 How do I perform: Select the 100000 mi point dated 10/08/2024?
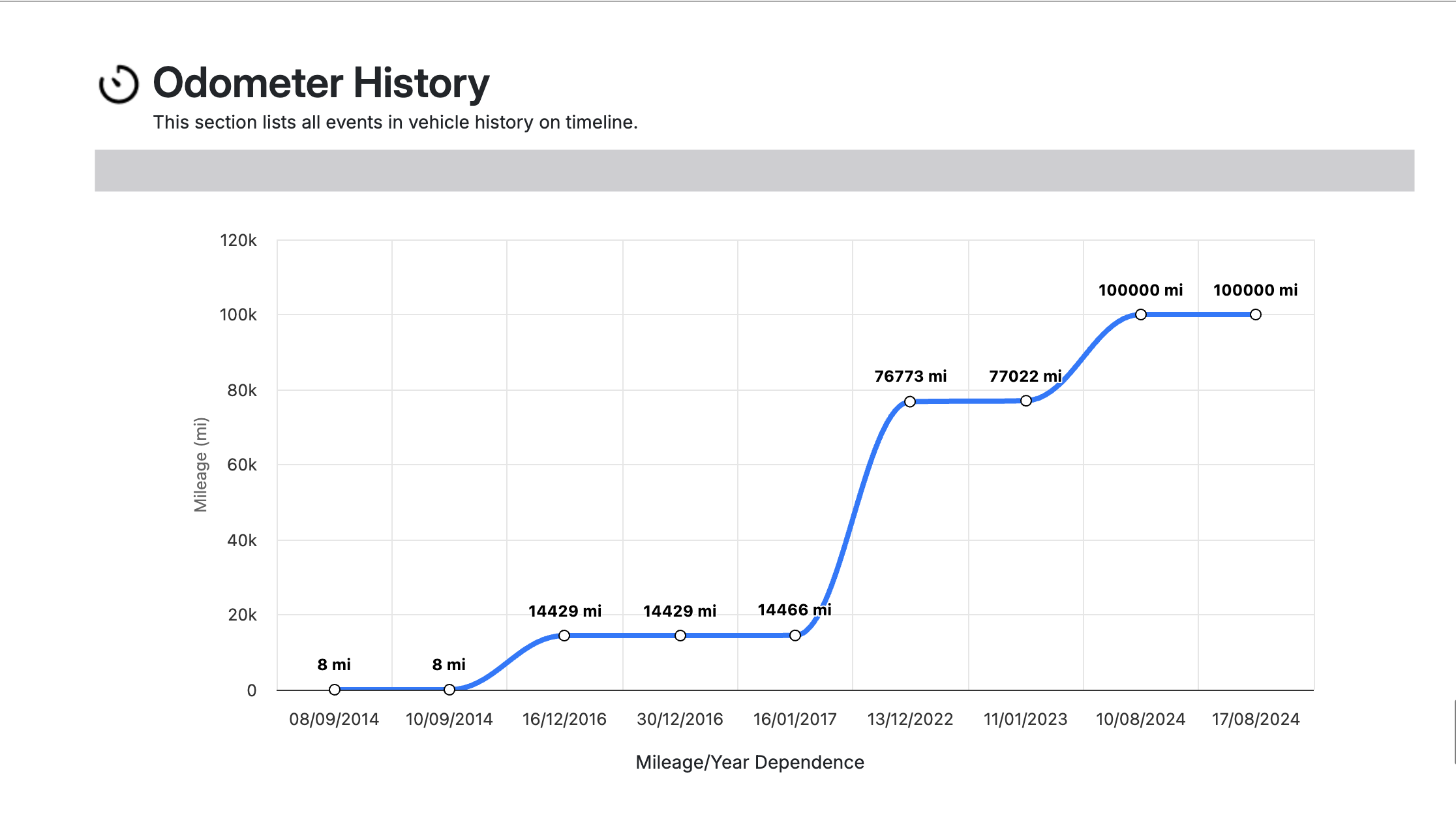[1140, 313]
